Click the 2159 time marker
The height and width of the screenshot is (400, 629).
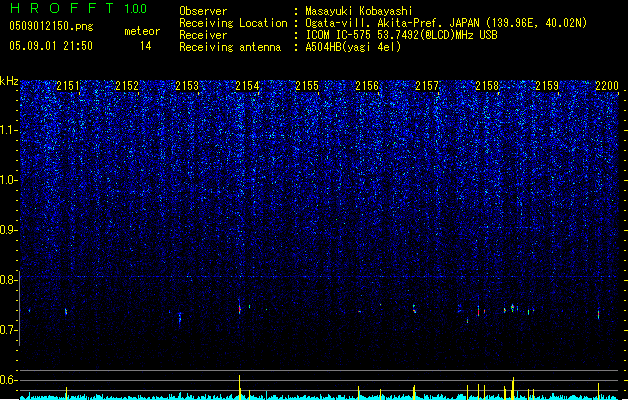(547, 86)
